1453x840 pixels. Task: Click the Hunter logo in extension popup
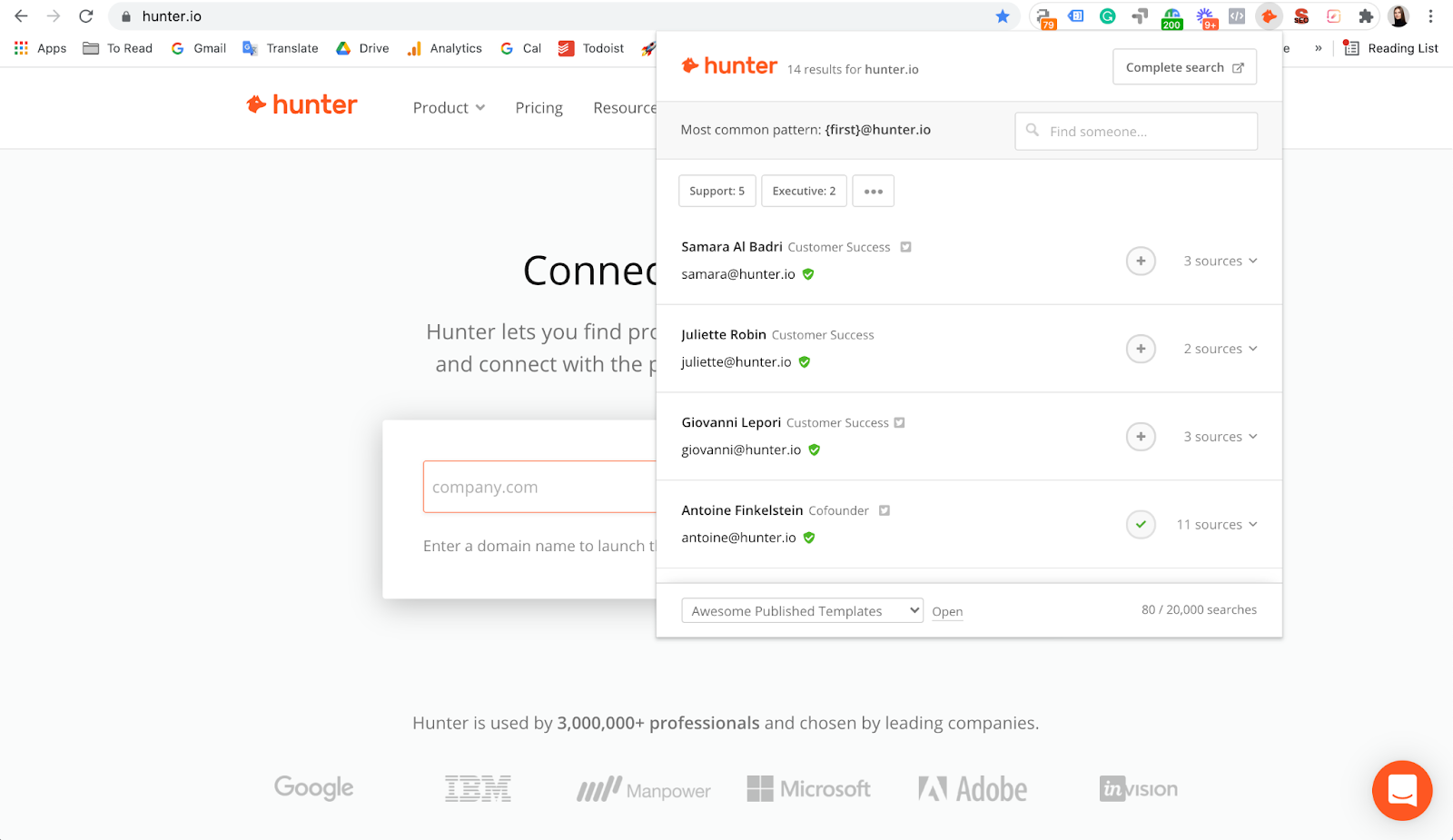point(730,66)
